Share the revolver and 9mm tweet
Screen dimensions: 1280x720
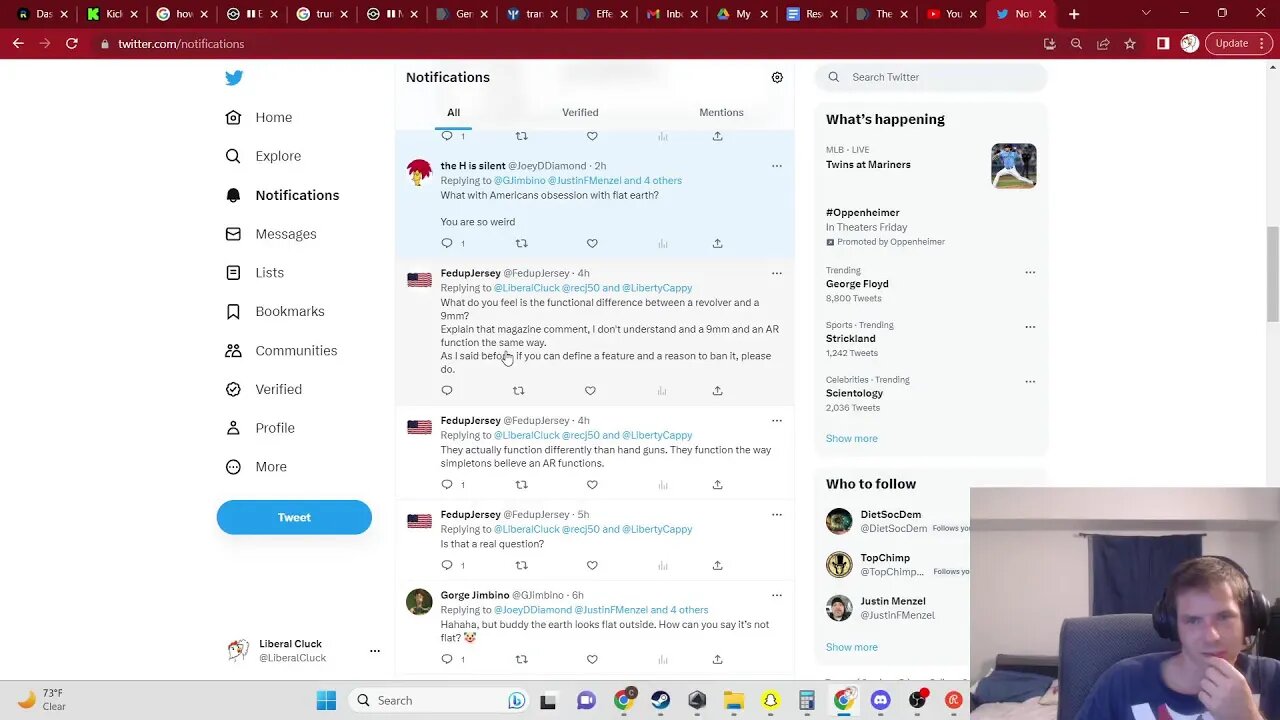[x=717, y=391]
